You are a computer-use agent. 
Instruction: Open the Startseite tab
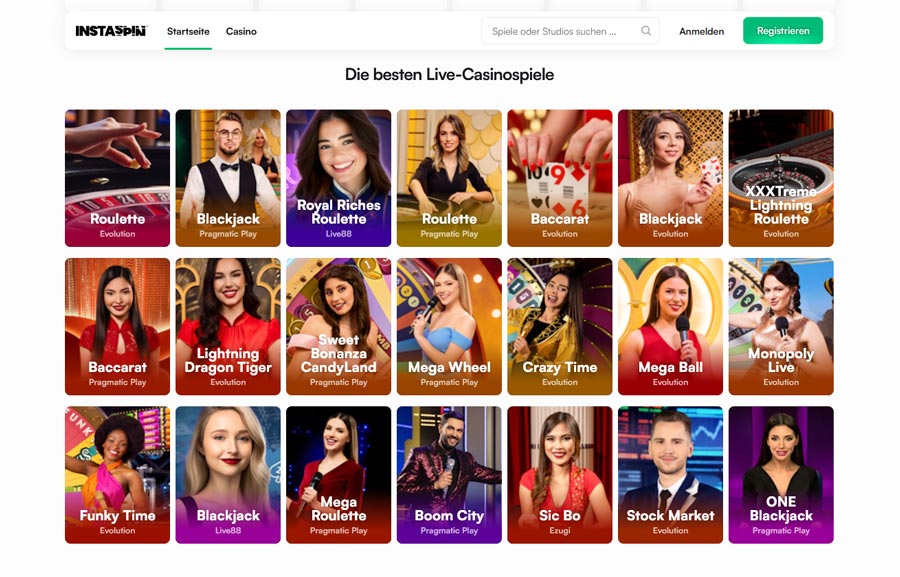point(188,32)
